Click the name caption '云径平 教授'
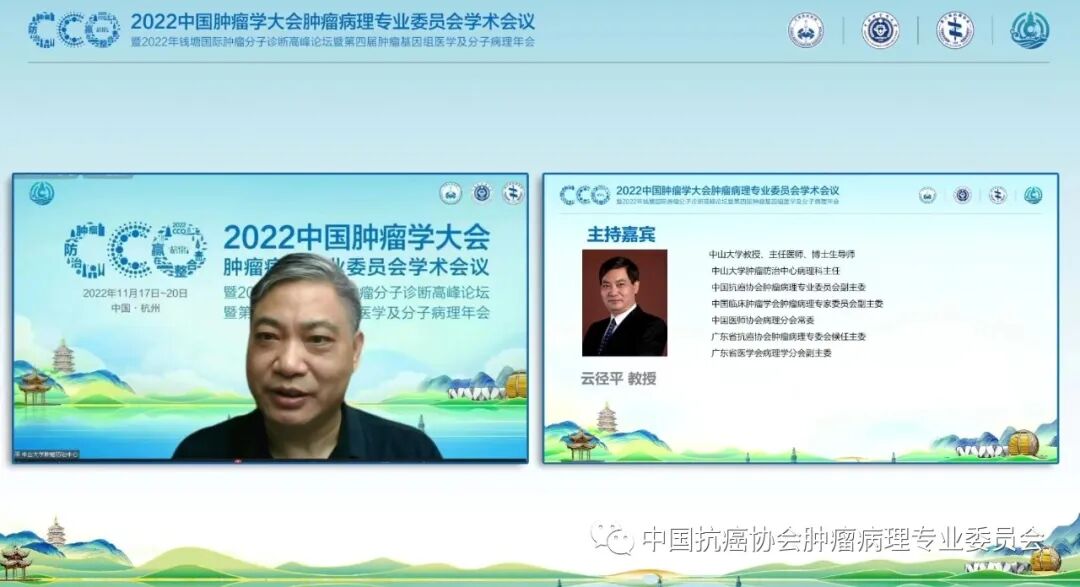Image resolution: width=1080 pixels, height=587 pixels. [619, 378]
